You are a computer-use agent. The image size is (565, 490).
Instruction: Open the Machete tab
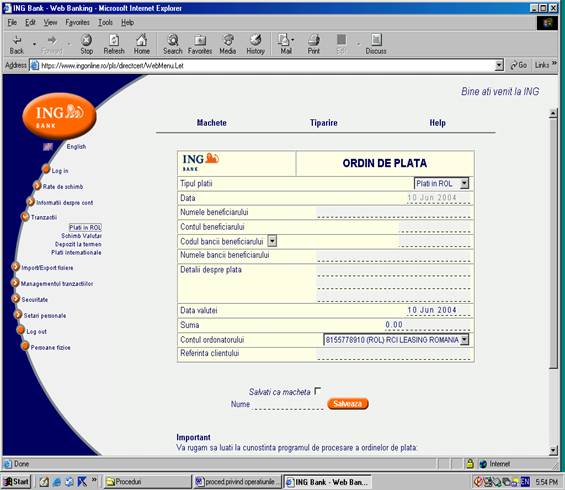[x=212, y=123]
